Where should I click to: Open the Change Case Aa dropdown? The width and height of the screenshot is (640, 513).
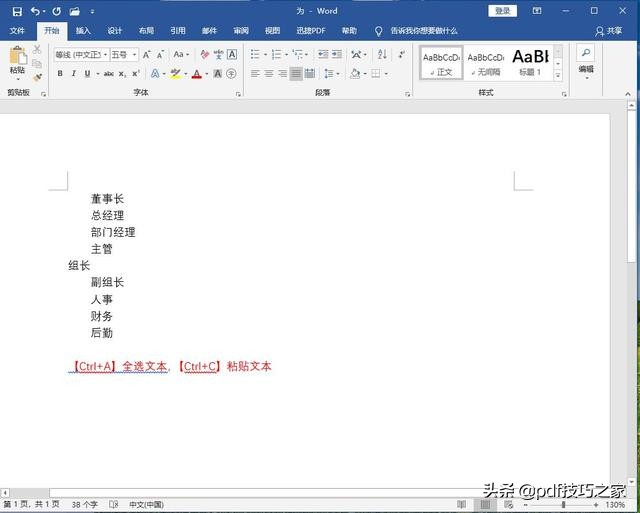[181, 54]
